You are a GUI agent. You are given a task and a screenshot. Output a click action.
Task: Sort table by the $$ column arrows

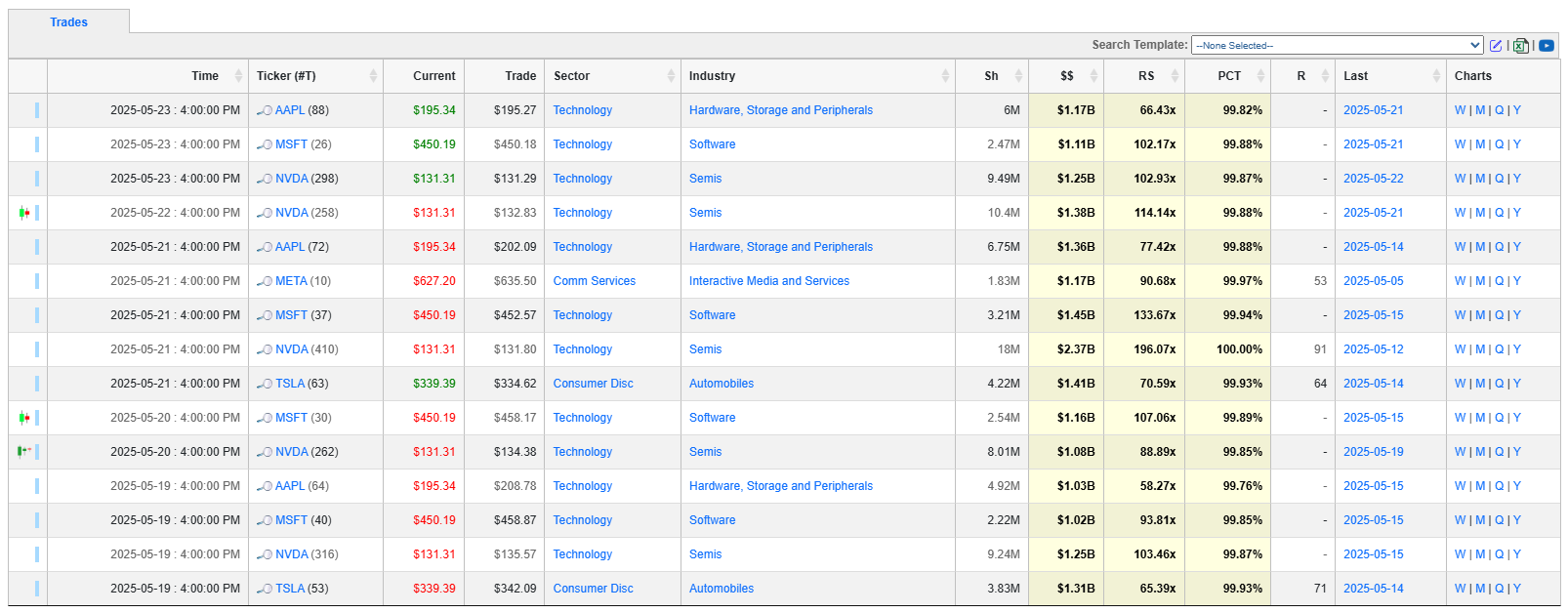tap(1093, 76)
